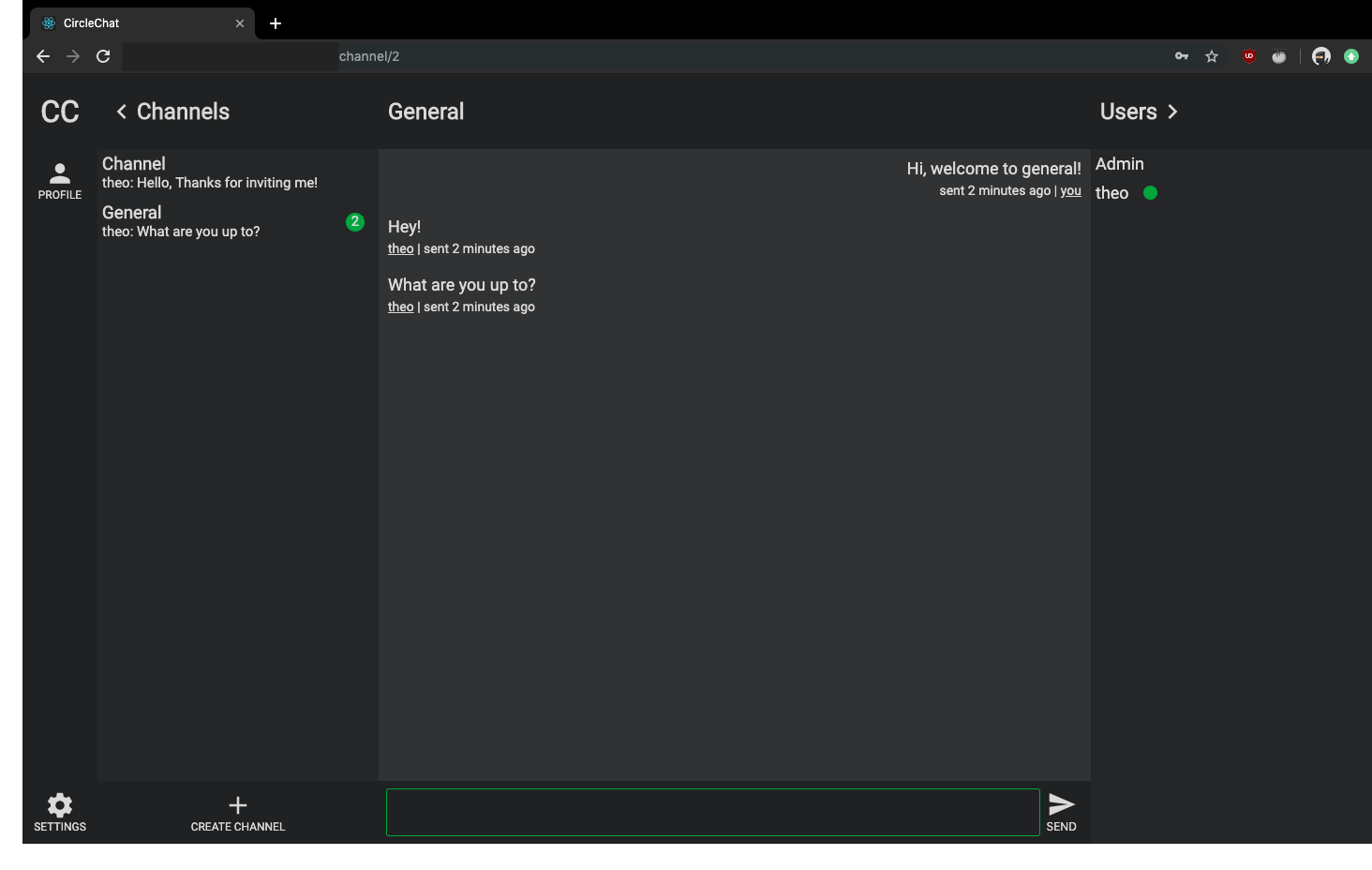This screenshot has height=870, width=1372.
Task: Click theo's green online status dot
Action: 1151,193
